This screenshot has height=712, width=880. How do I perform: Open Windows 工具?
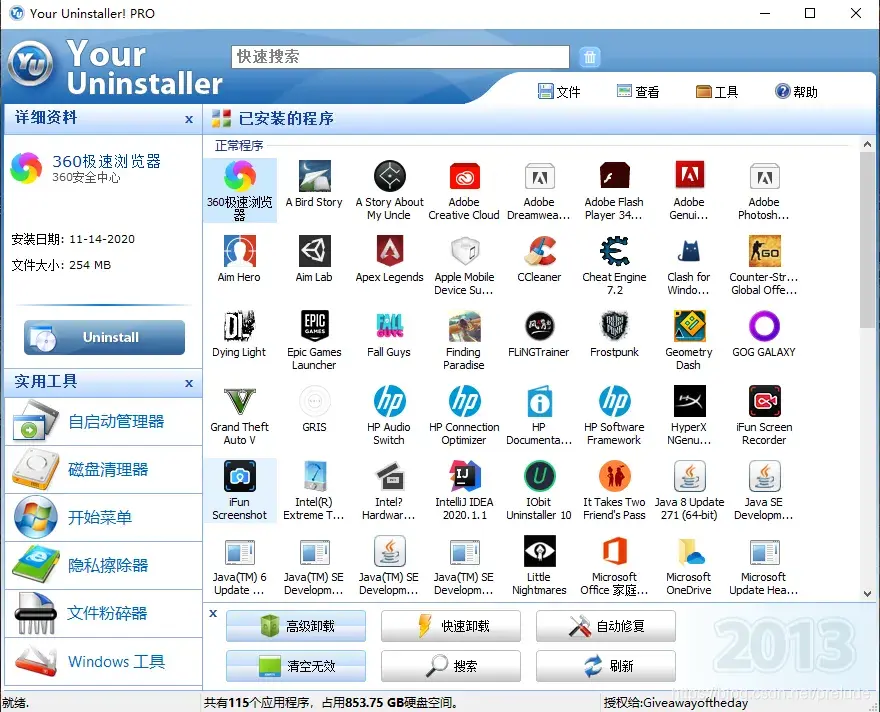click(x=103, y=662)
